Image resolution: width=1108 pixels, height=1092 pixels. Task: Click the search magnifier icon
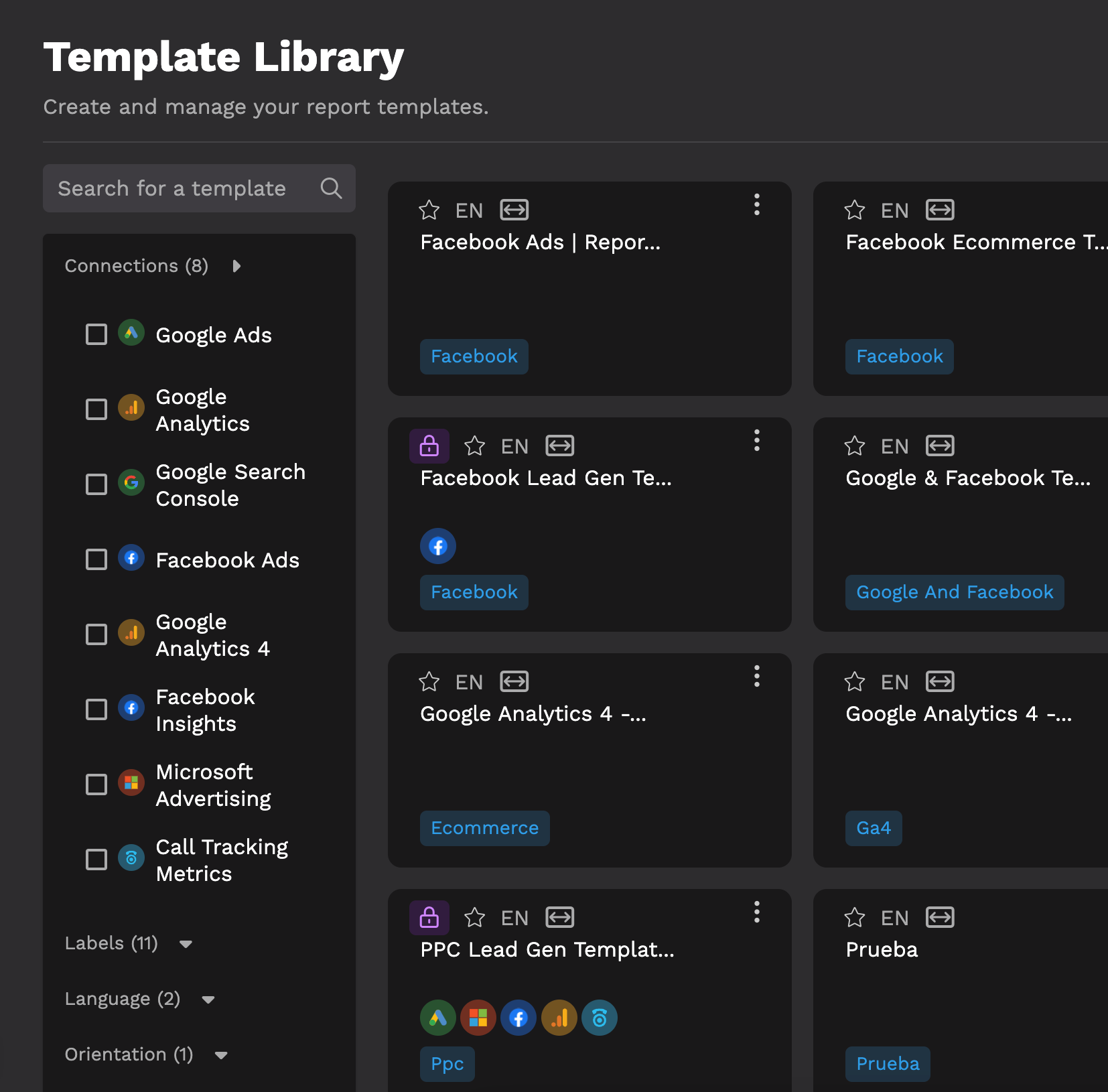coord(331,188)
